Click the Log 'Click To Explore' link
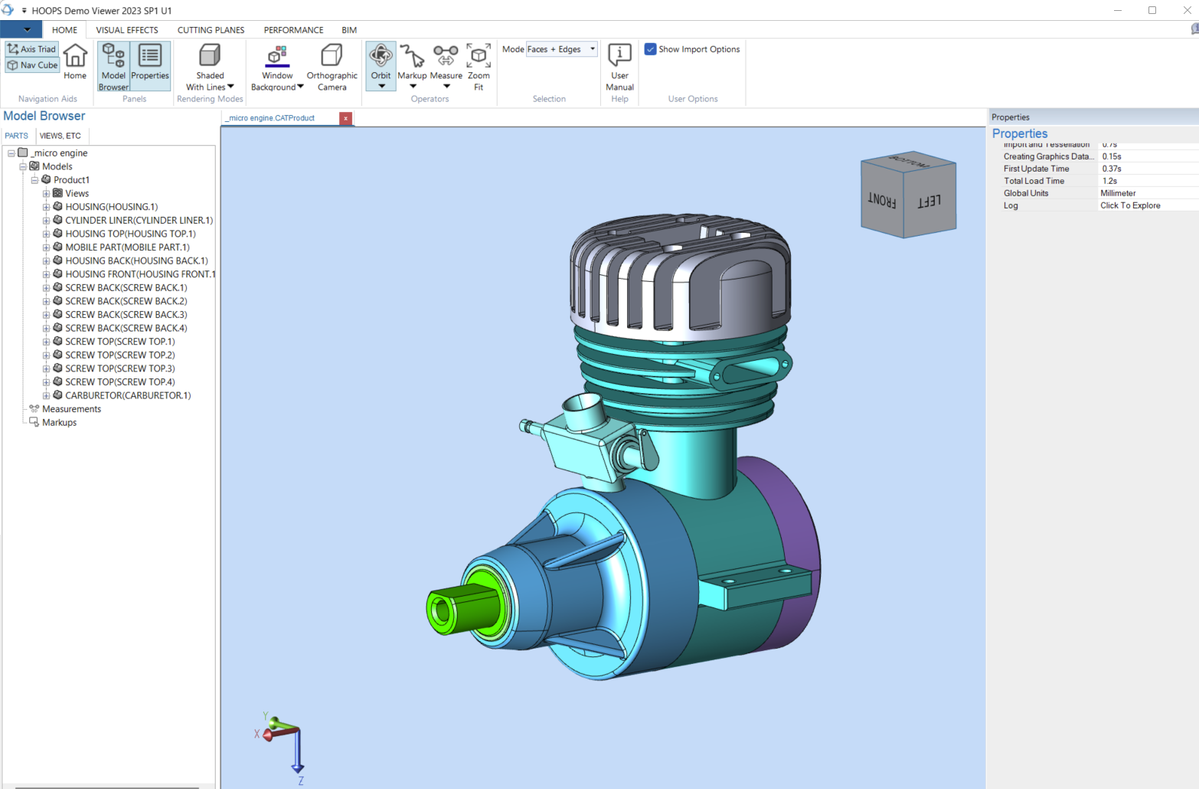Image resolution: width=1199 pixels, height=789 pixels. [1130, 206]
